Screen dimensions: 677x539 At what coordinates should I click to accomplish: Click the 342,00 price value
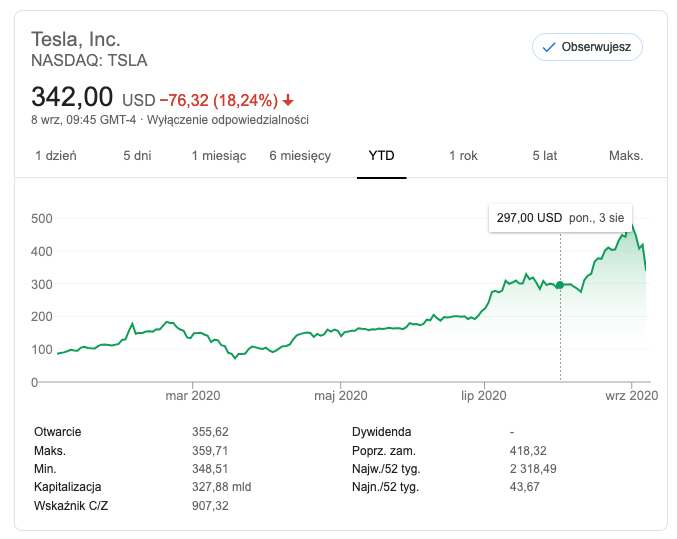tap(72, 96)
